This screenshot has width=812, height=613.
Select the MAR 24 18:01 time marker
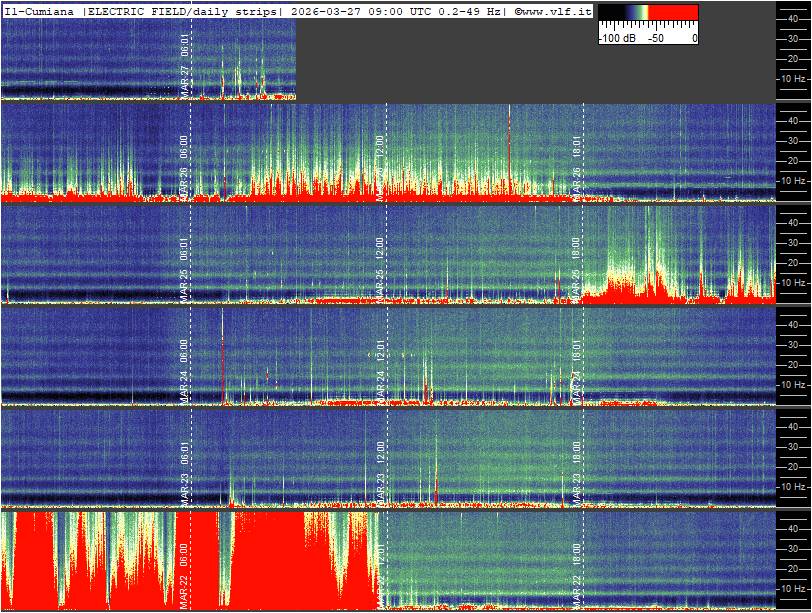tap(577, 366)
